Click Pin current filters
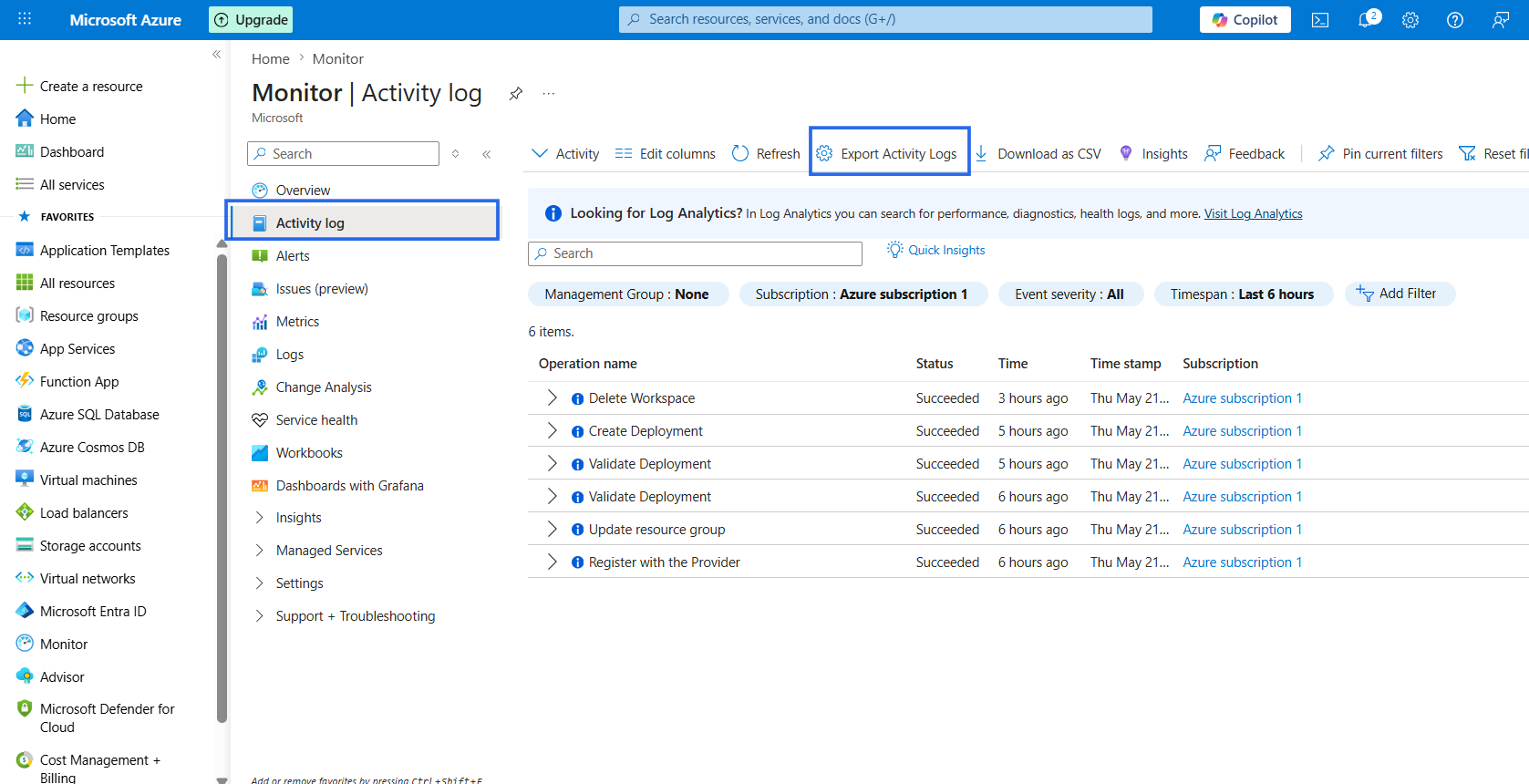 [1380, 154]
